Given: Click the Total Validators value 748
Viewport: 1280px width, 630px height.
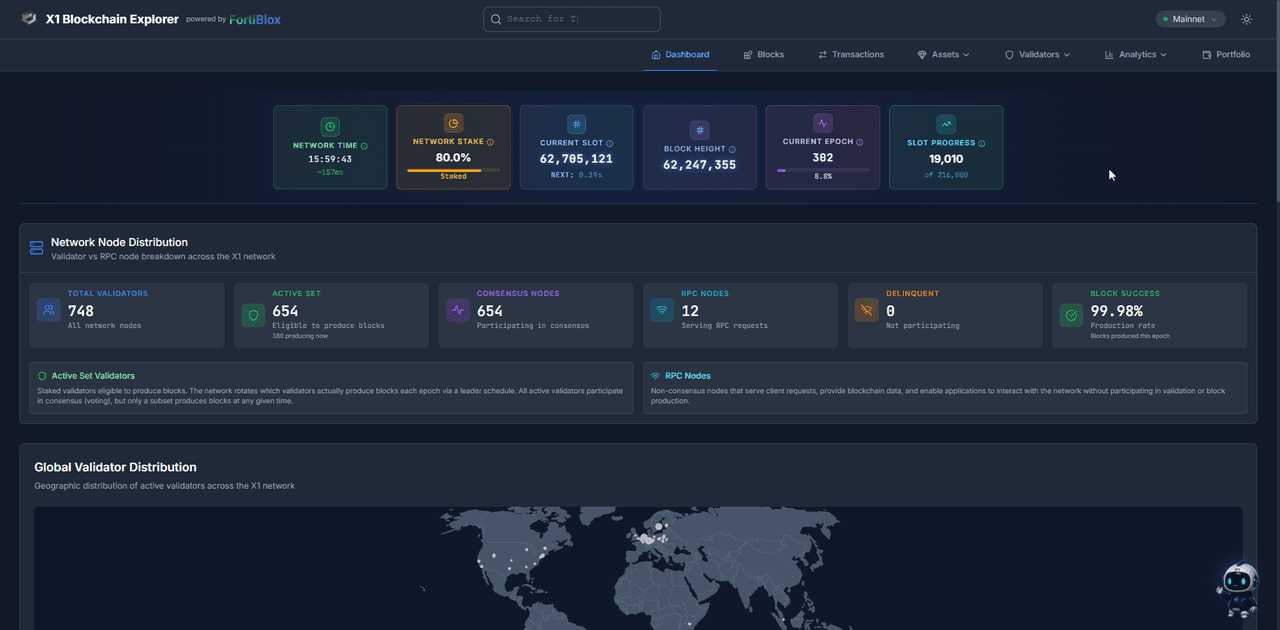Looking at the screenshot, I should pyautogui.click(x=81, y=311).
